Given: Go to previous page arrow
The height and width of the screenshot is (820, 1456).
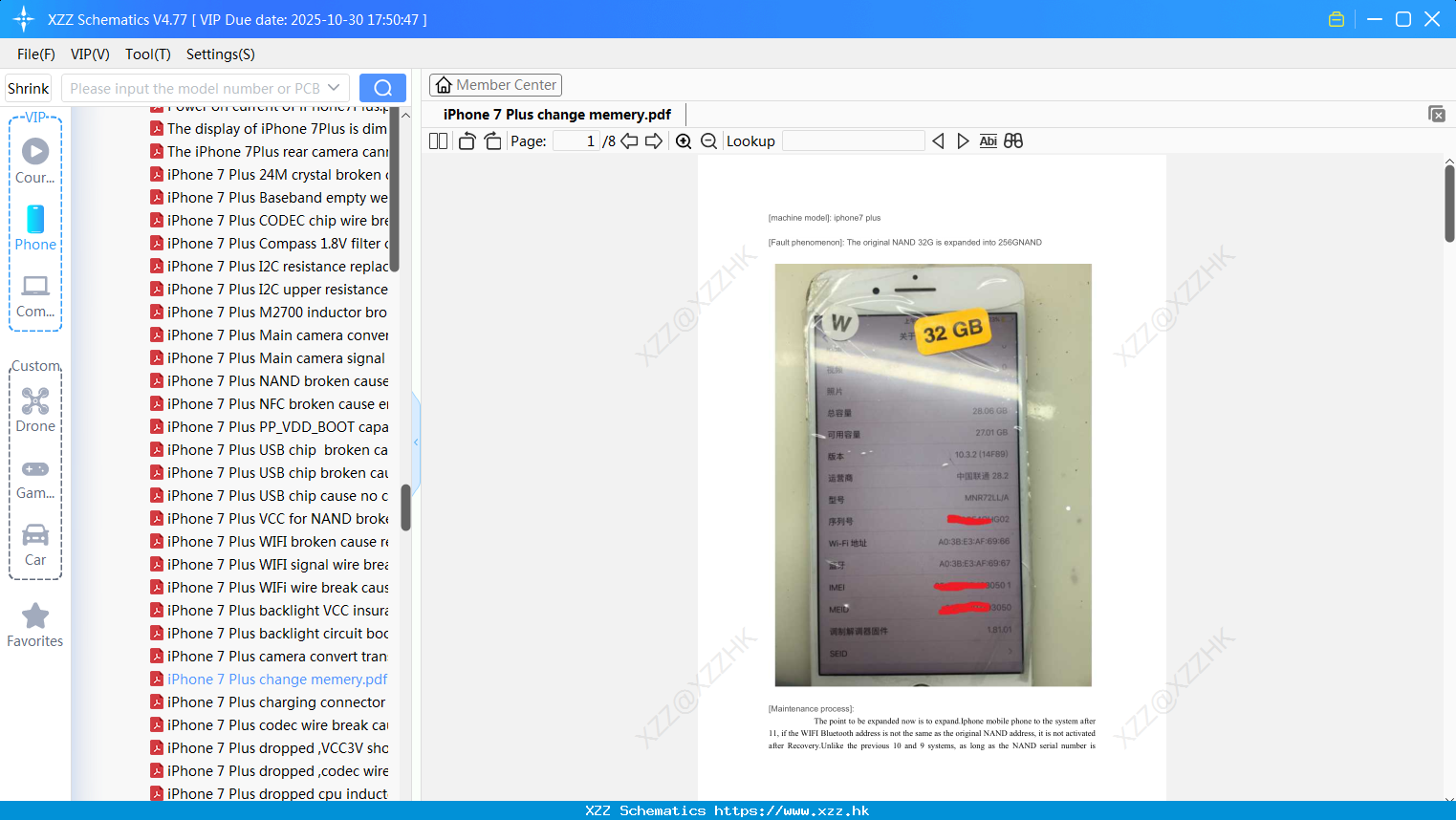Looking at the screenshot, I should [x=629, y=141].
